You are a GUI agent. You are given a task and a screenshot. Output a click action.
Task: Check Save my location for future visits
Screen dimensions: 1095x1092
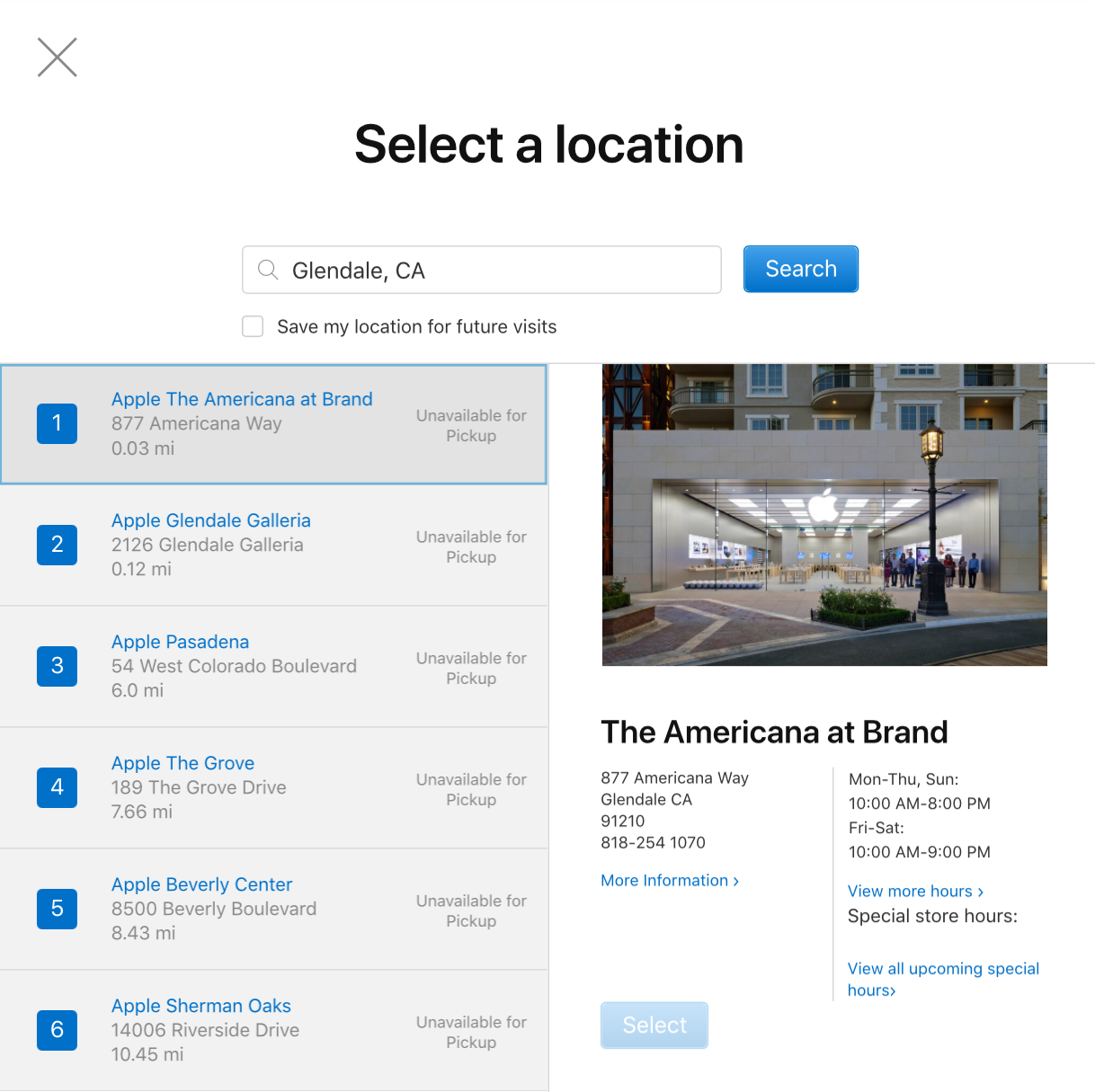point(253,326)
